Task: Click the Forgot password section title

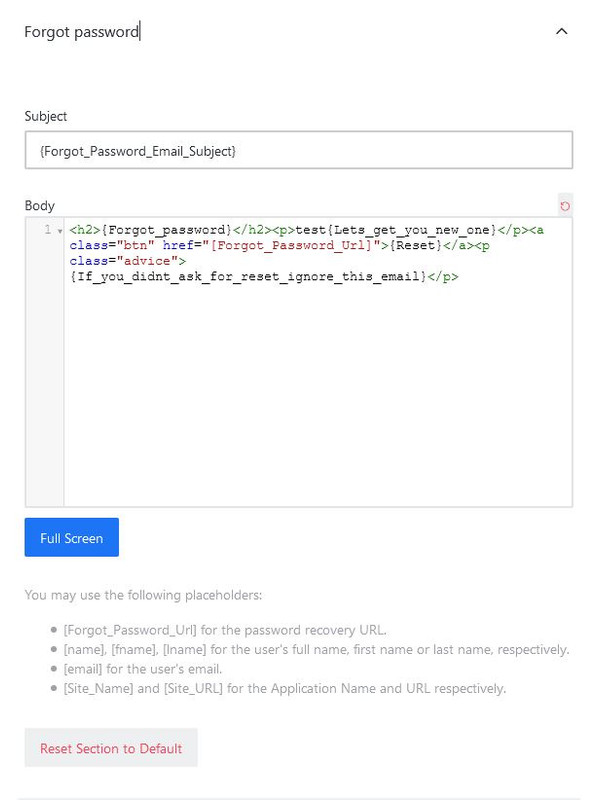Action: point(82,32)
